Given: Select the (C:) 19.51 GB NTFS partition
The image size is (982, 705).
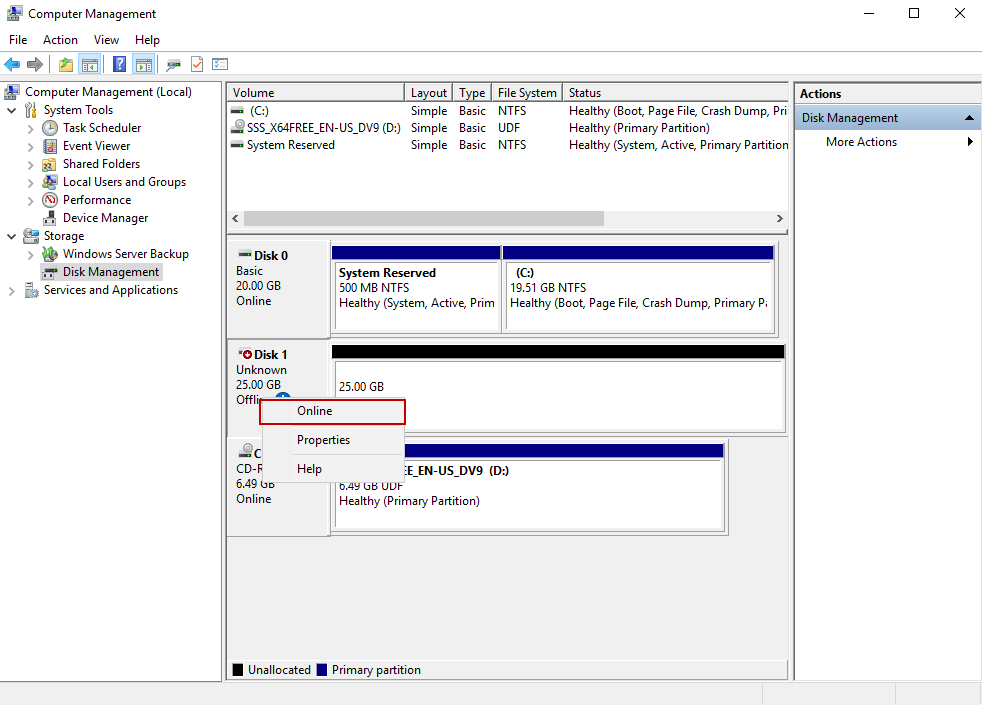Looking at the screenshot, I should 637,294.
